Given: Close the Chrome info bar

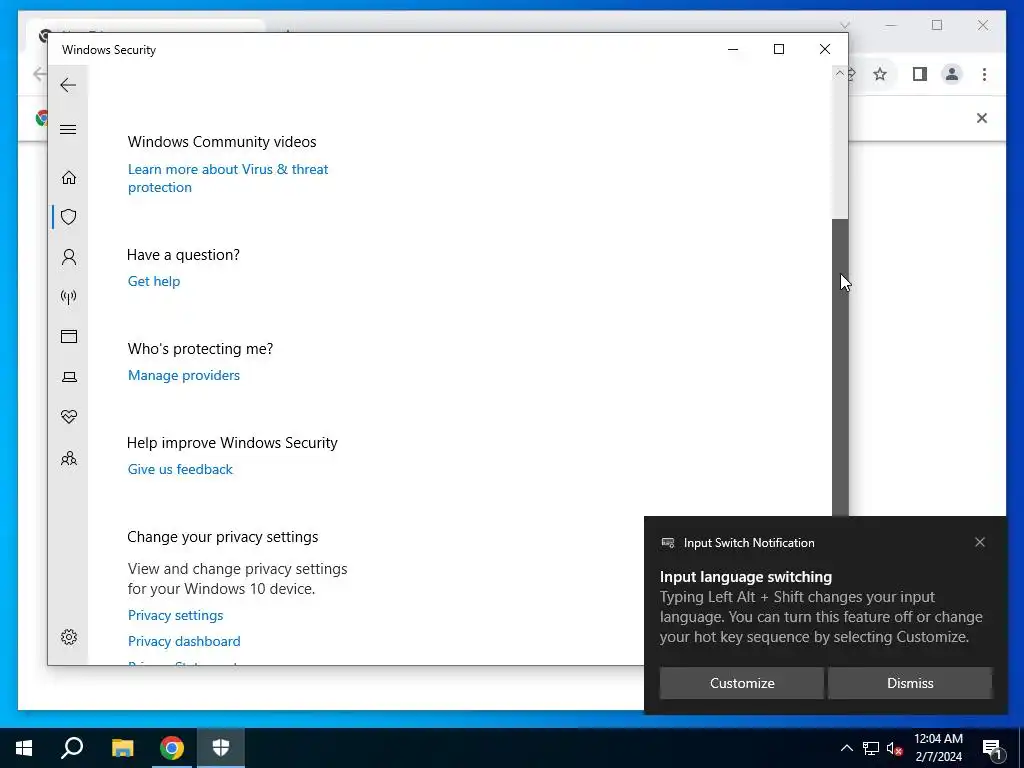Looking at the screenshot, I should 982,118.
